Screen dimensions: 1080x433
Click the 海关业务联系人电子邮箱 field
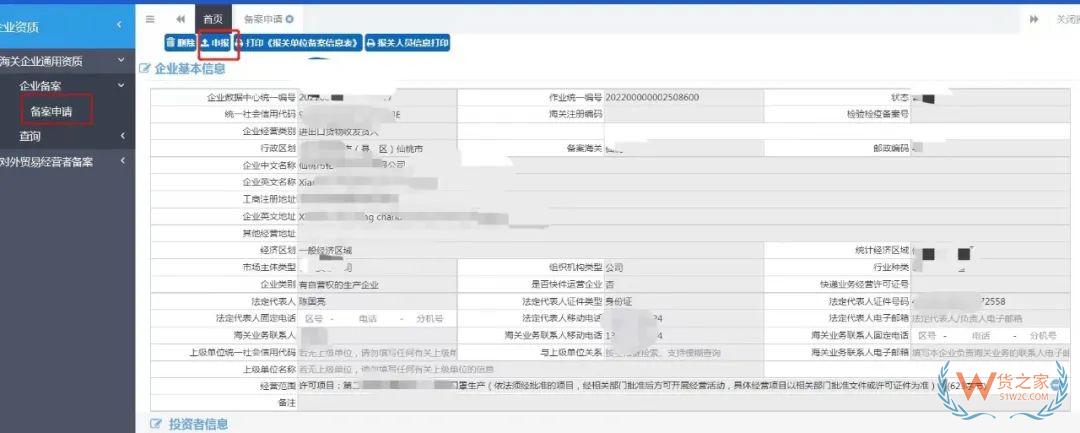[x=990, y=352]
